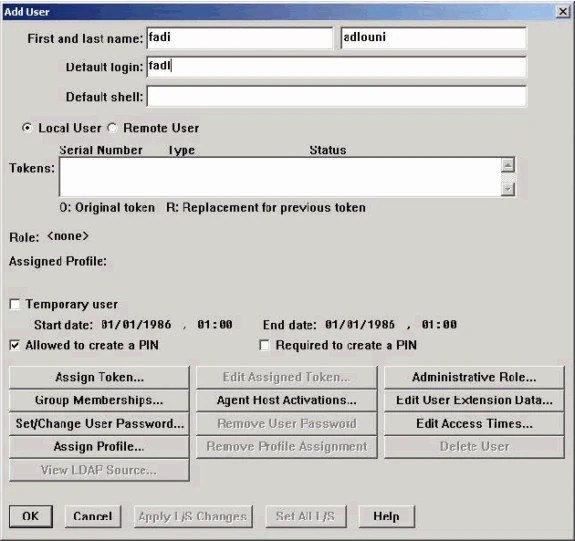Select the Local User radio button
This screenshot has width=575, height=541.
[x=27, y=128]
